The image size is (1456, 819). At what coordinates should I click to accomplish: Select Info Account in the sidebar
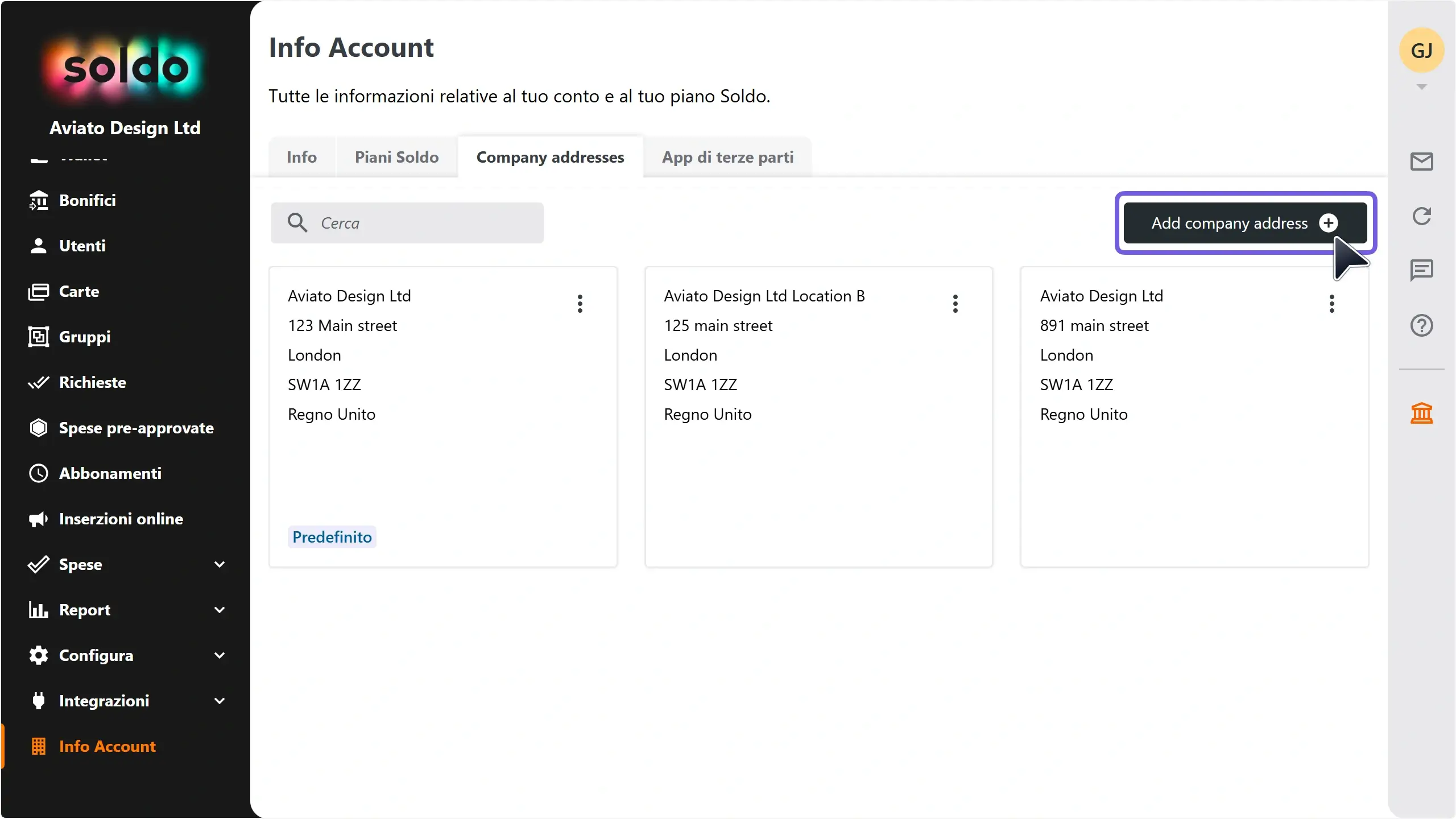(x=125, y=746)
